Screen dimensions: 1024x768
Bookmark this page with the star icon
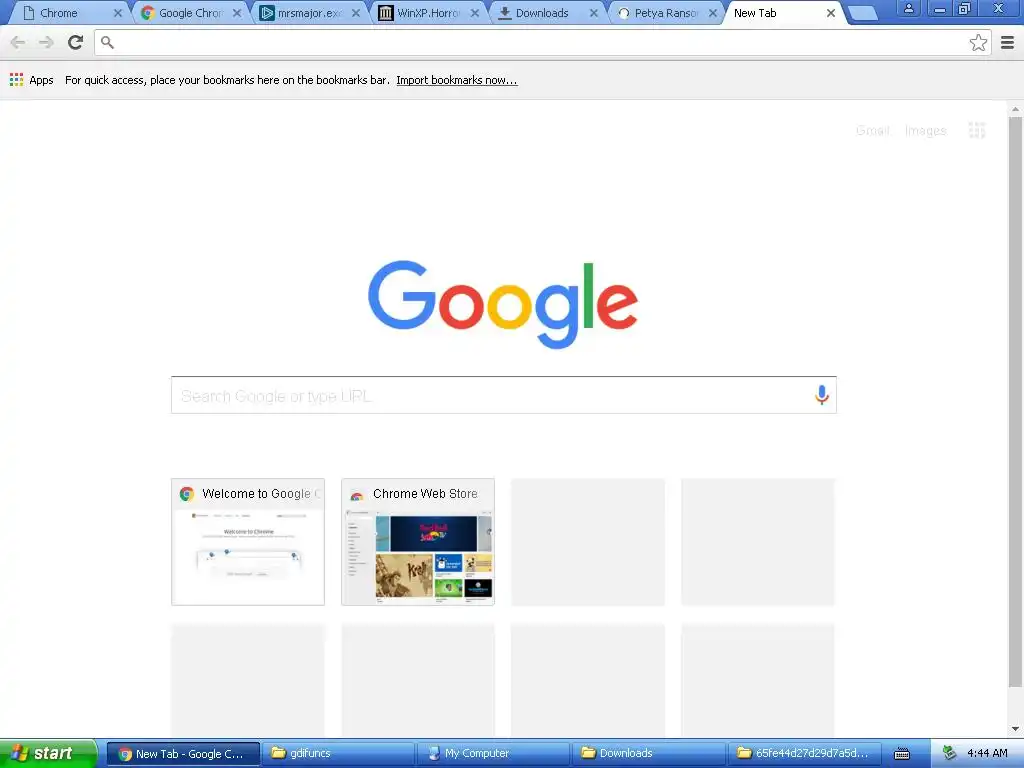tap(978, 42)
